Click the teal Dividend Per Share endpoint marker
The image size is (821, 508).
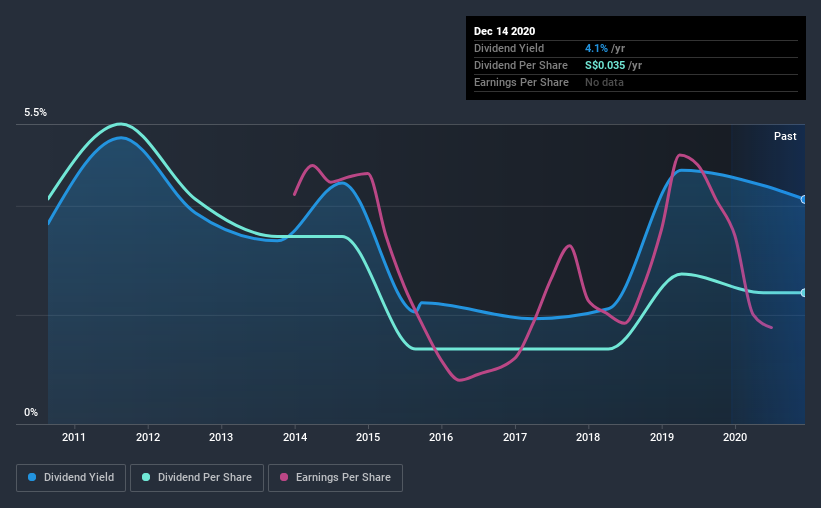804,293
